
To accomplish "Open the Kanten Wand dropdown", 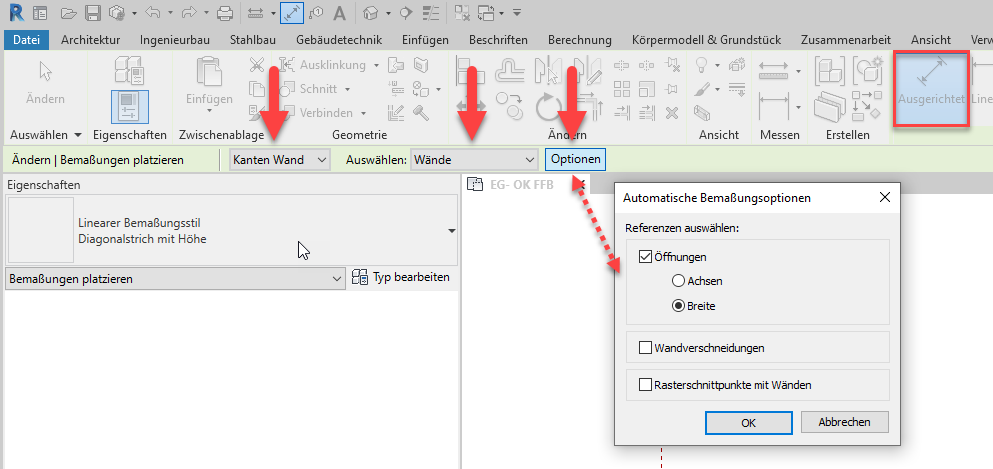I will pos(279,160).
